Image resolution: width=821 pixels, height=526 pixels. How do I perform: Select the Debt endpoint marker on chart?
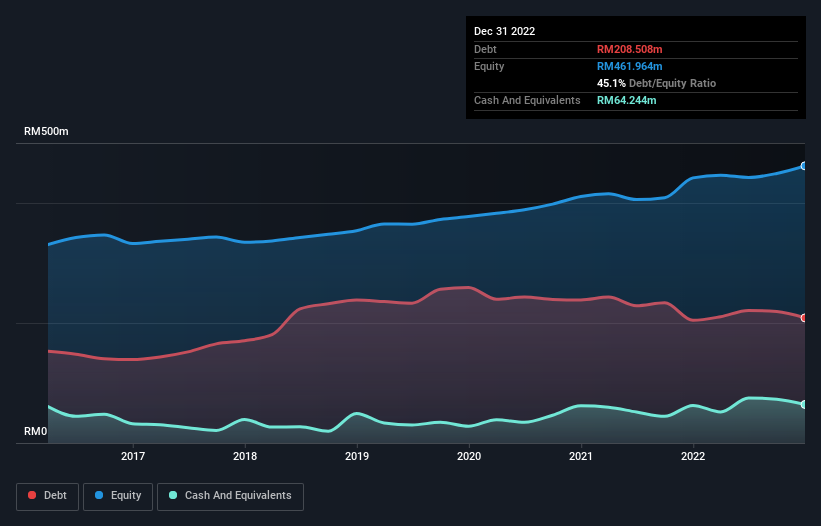(804, 318)
